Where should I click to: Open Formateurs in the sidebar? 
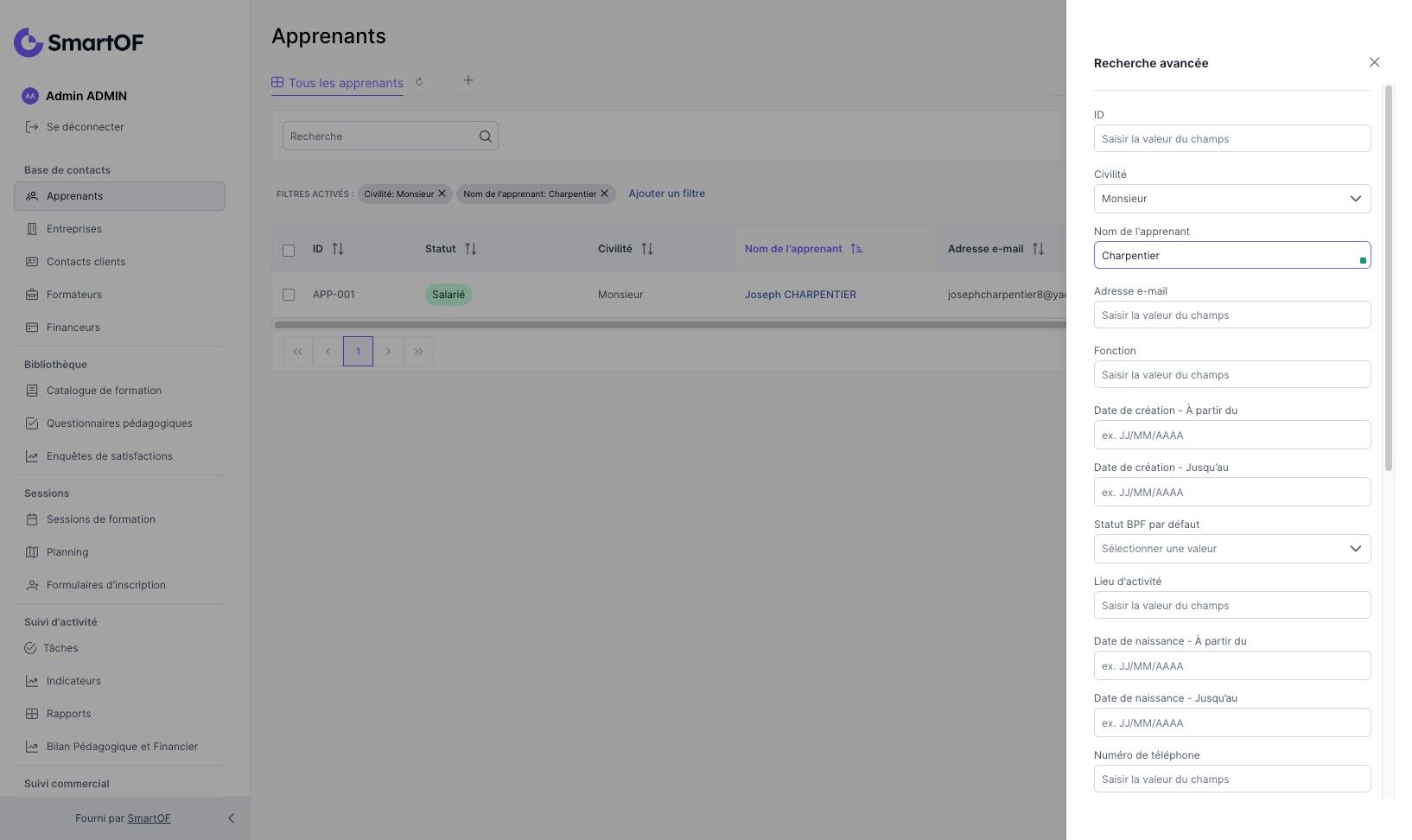(x=119, y=295)
